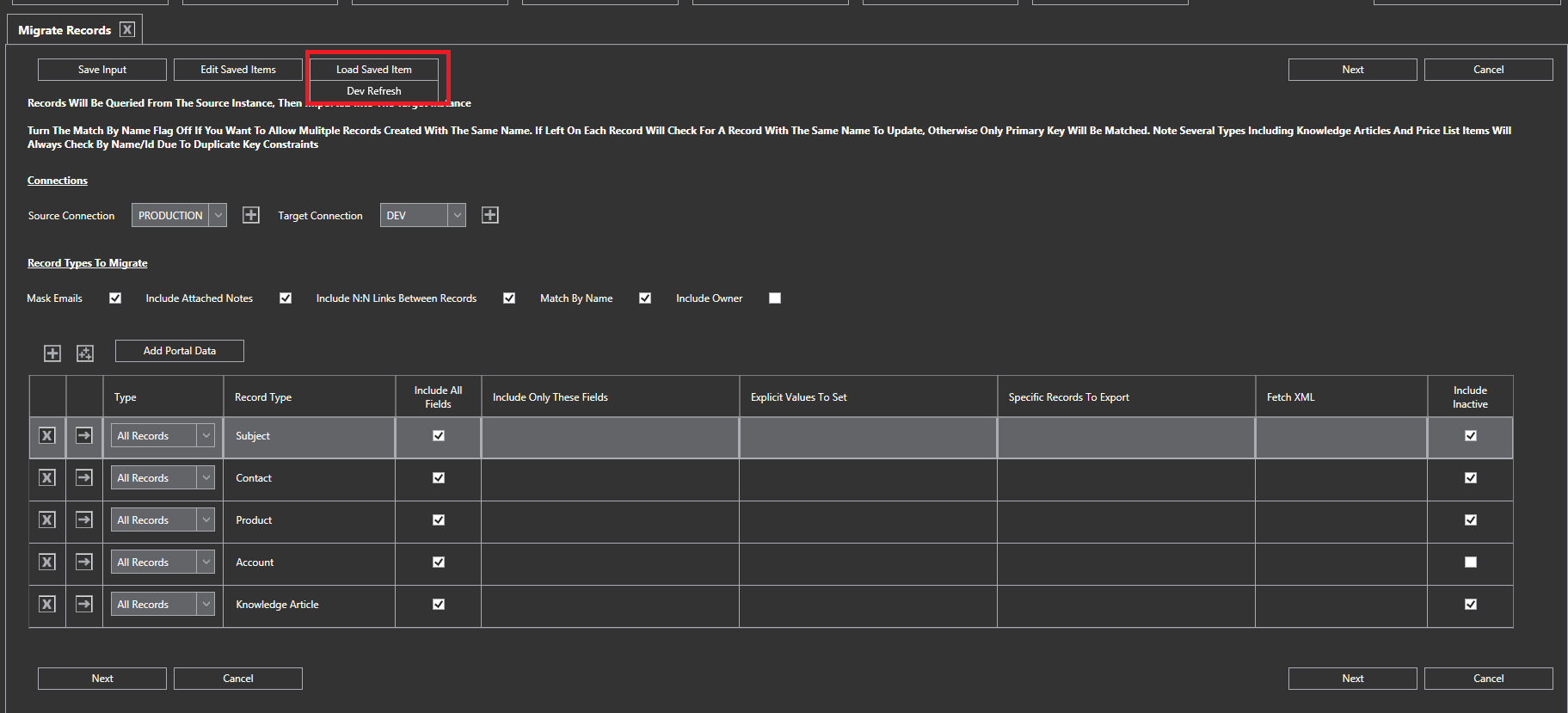1568x713 pixels.
Task: Click the Add Portal Data button
Action: coord(180,351)
